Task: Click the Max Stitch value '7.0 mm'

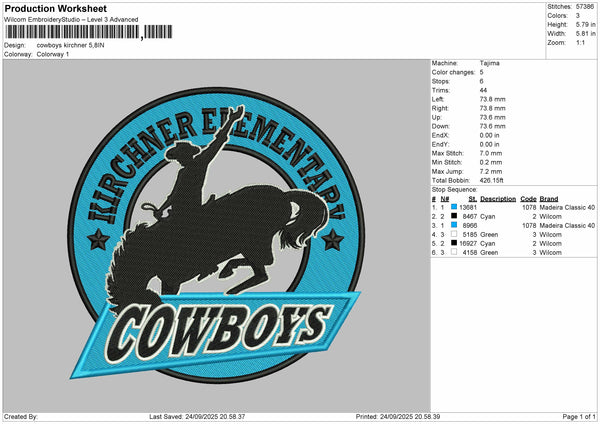Action: point(491,153)
